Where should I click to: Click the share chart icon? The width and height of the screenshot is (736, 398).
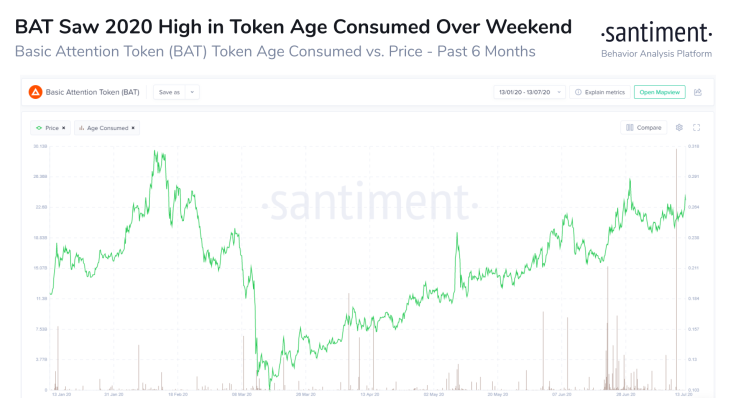point(698,92)
